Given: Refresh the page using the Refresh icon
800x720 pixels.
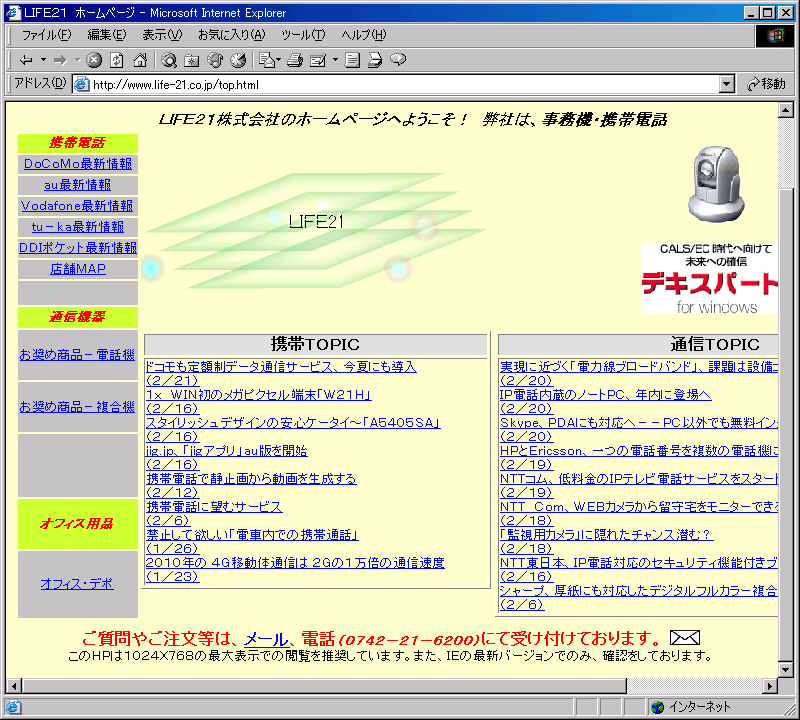Looking at the screenshot, I should (117, 60).
